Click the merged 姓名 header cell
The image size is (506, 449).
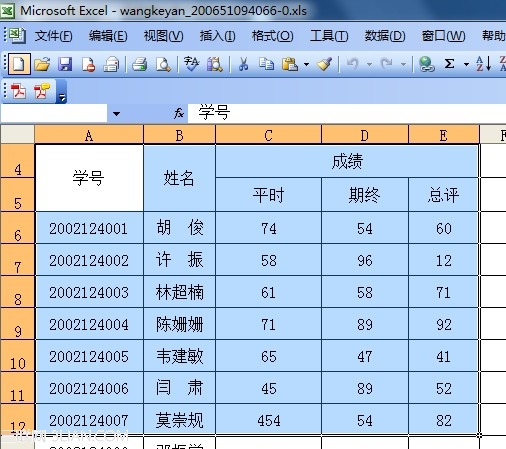pyautogui.click(x=179, y=178)
